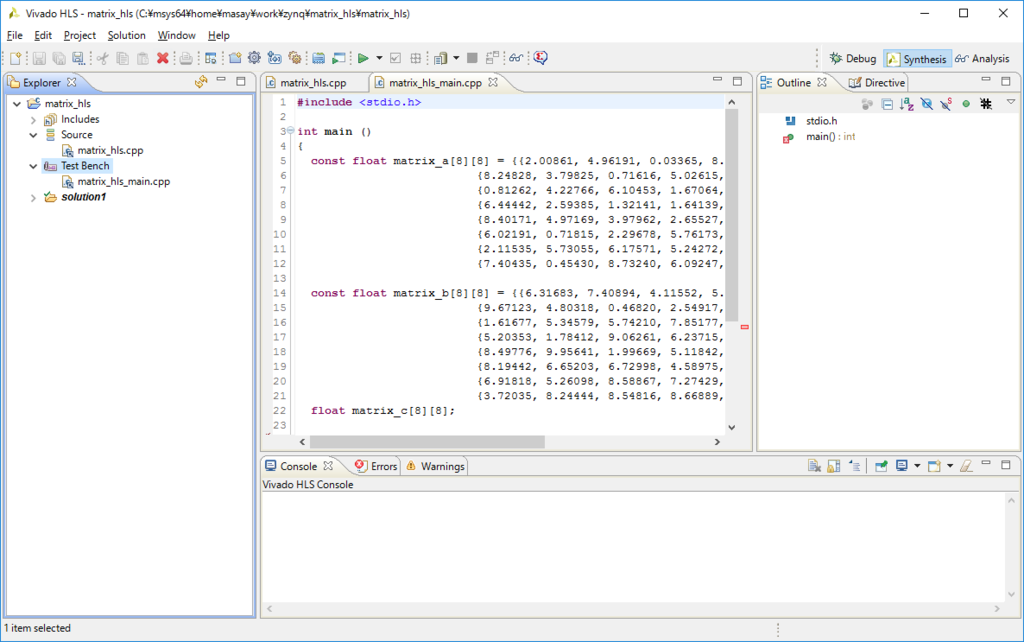Sort Outline alphabetically with a-z icon
The width and height of the screenshot is (1024, 642).
click(x=906, y=104)
